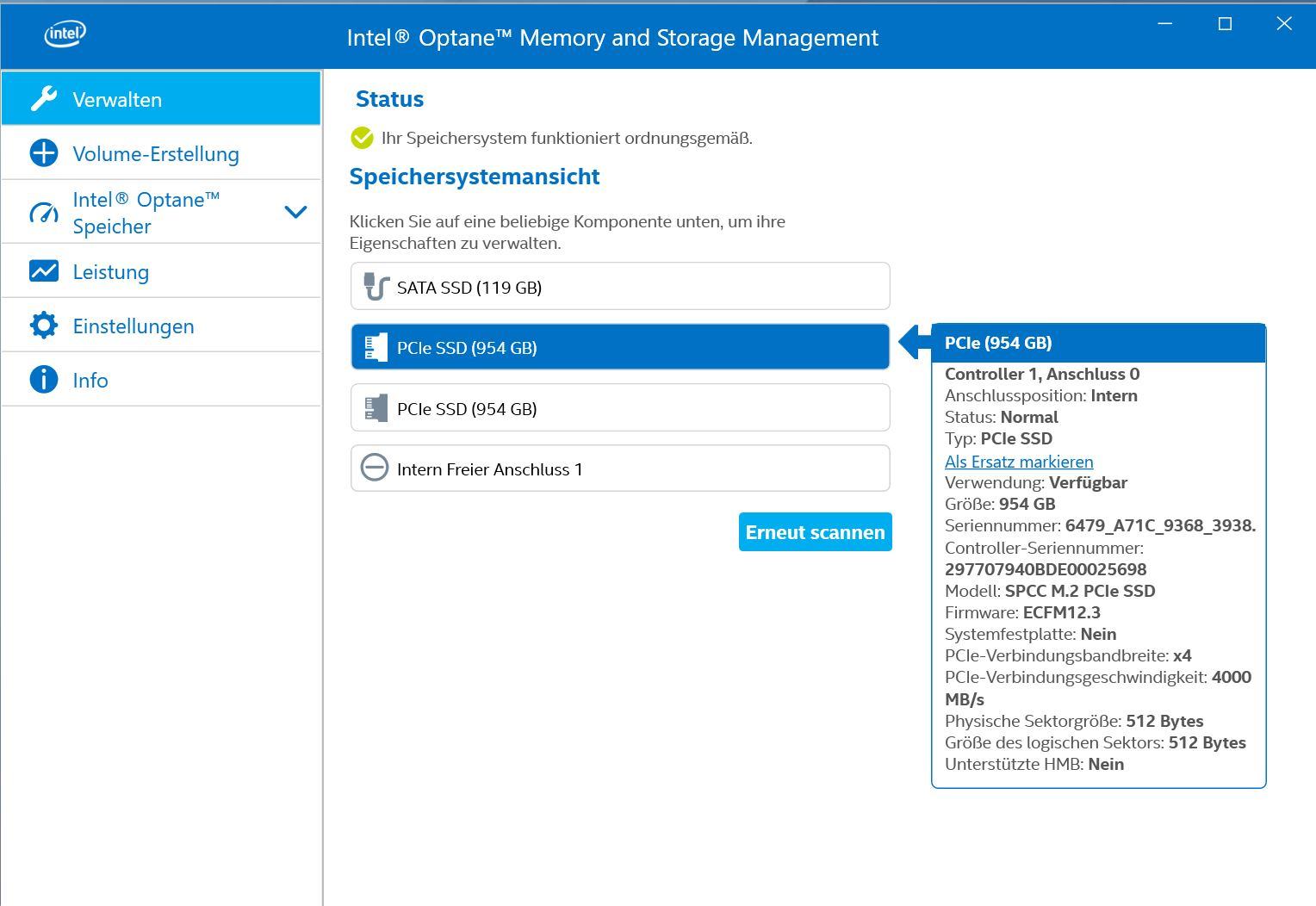Screen dimensions: 1316x906
Task: Click the Controller 1, Anschluss 0 text
Action: (1042, 374)
